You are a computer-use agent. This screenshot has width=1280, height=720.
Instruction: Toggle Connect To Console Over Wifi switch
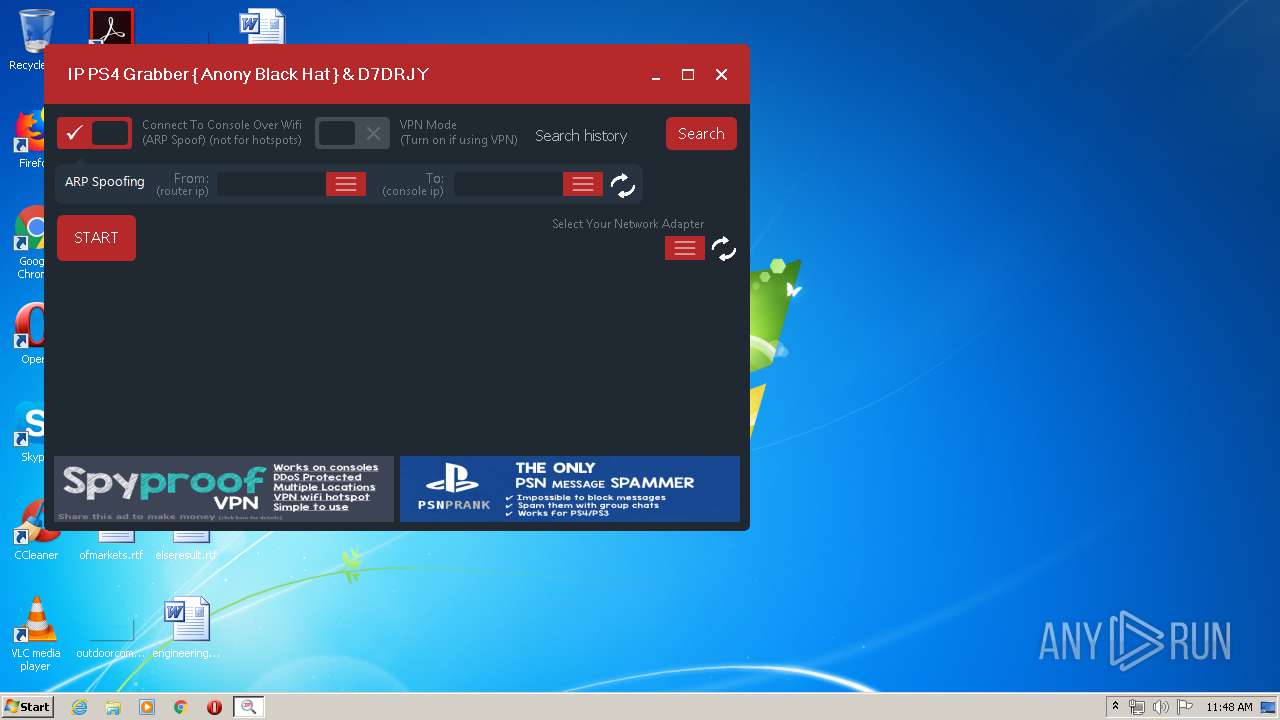point(94,133)
